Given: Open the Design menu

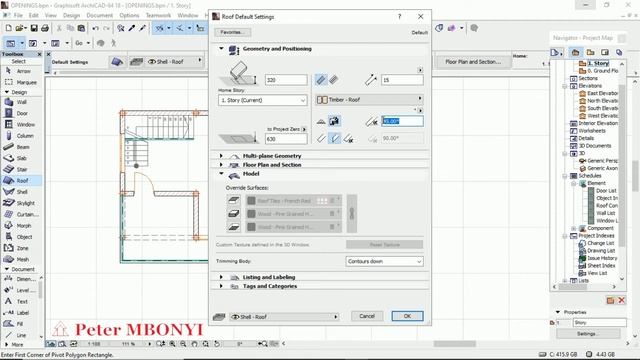Looking at the screenshot, I should 71,15.
